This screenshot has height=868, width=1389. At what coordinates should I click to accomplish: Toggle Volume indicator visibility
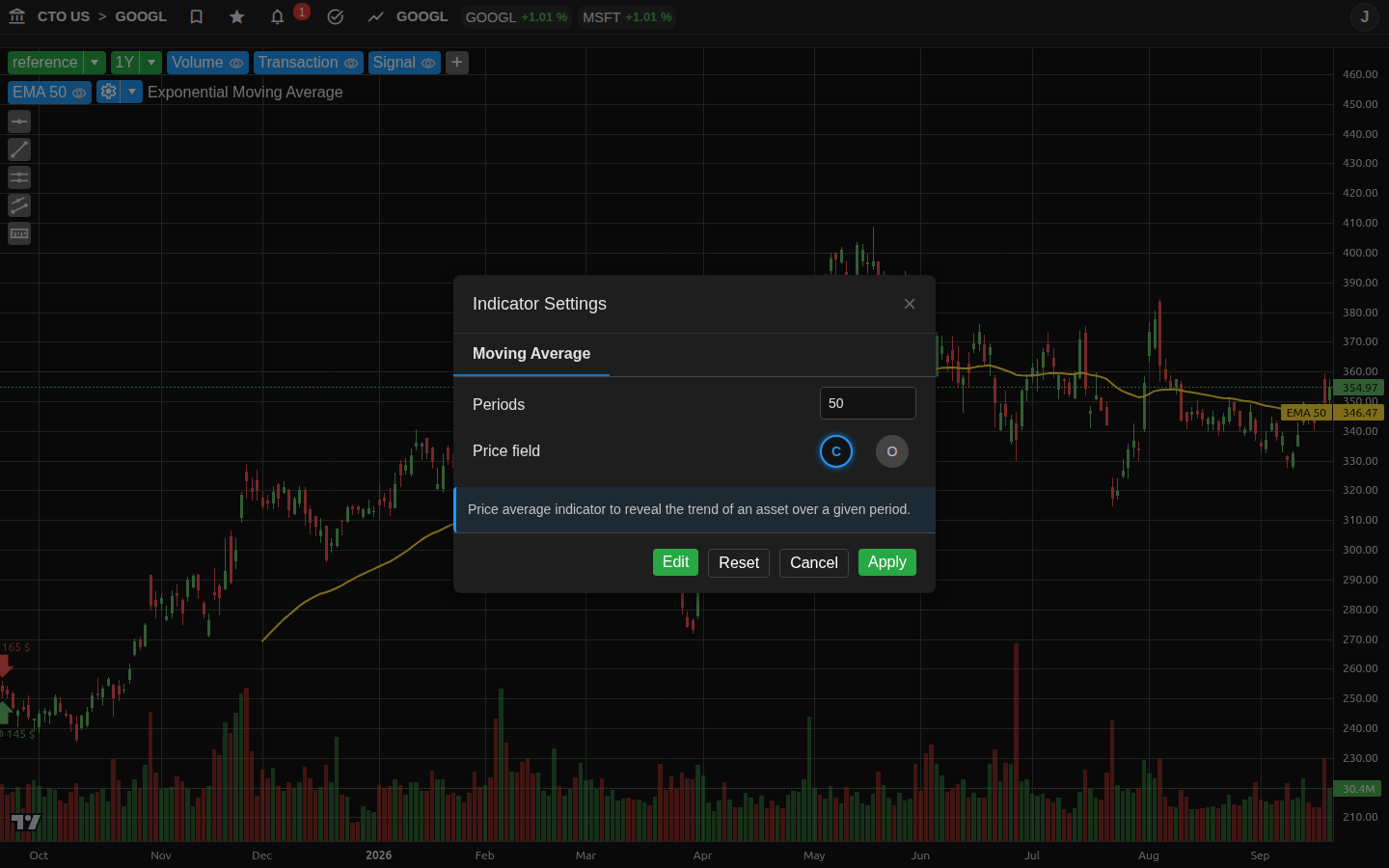236,63
